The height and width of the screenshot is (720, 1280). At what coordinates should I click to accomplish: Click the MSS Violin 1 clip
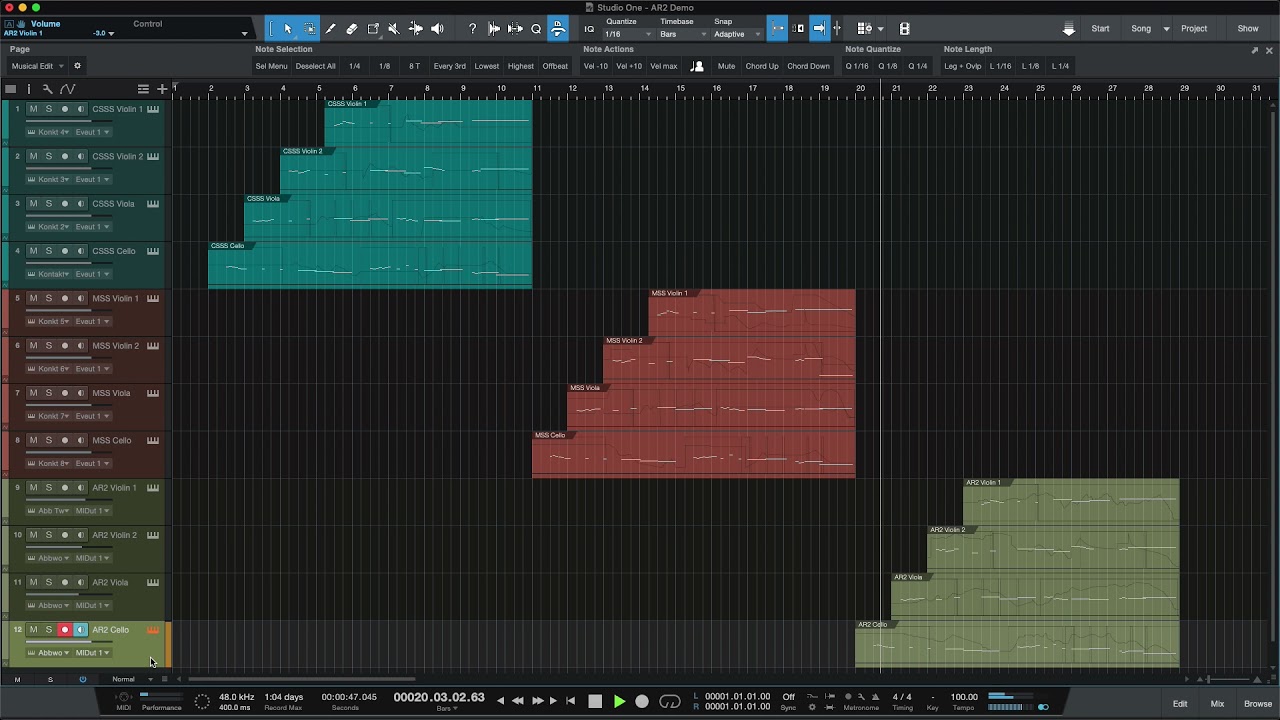[752, 312]
